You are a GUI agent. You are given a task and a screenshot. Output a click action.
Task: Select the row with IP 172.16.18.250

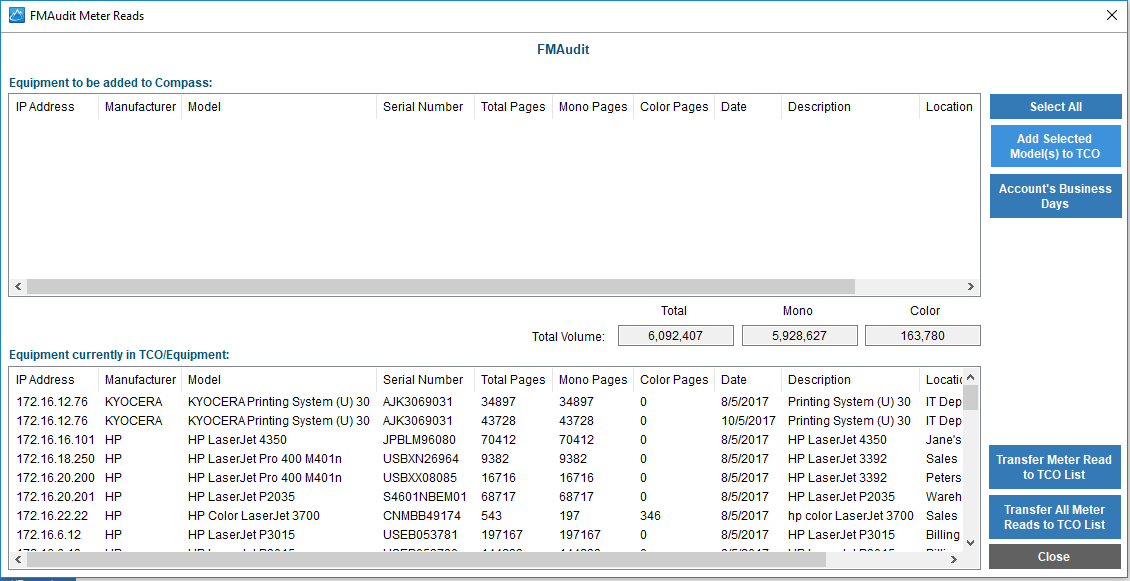486,458
